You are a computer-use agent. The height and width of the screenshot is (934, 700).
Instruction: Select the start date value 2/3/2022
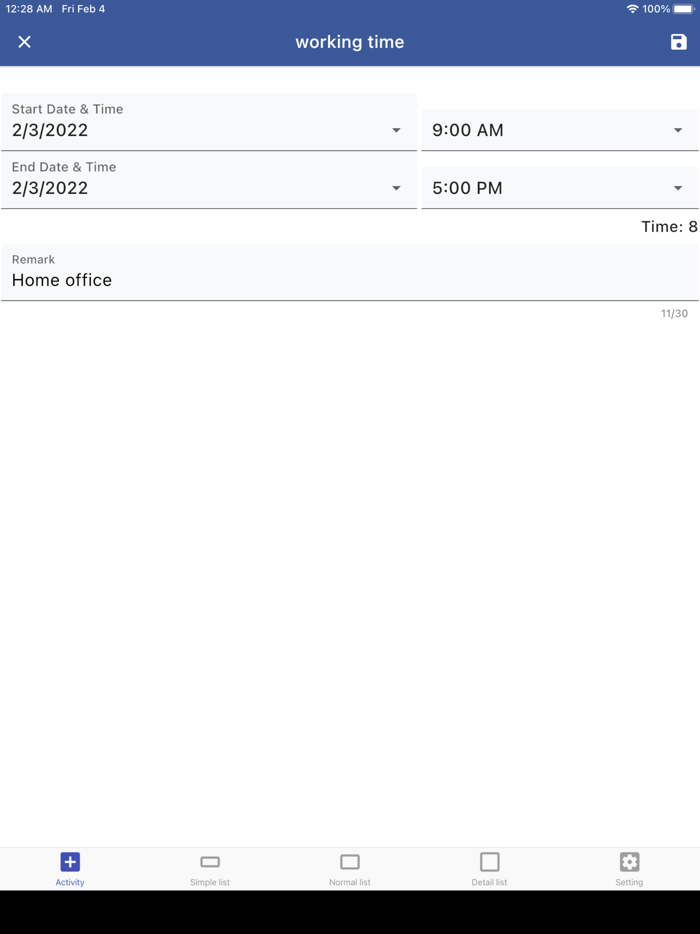(x=50, y=130)
